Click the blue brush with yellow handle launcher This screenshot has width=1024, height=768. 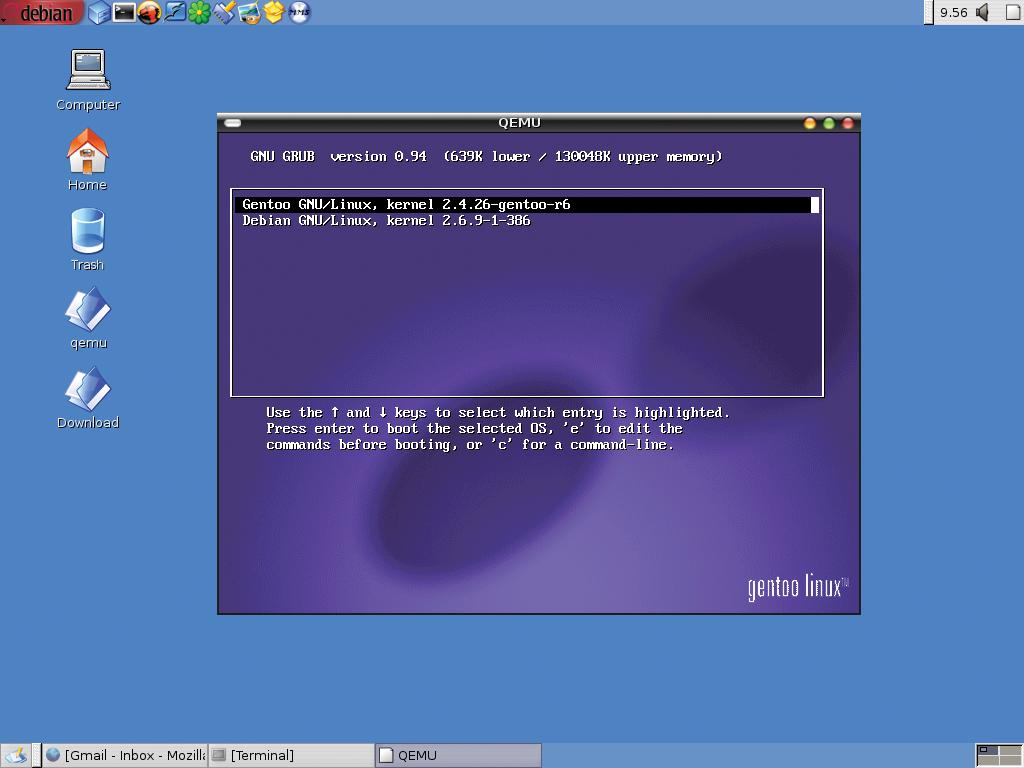tap(224, 12)
